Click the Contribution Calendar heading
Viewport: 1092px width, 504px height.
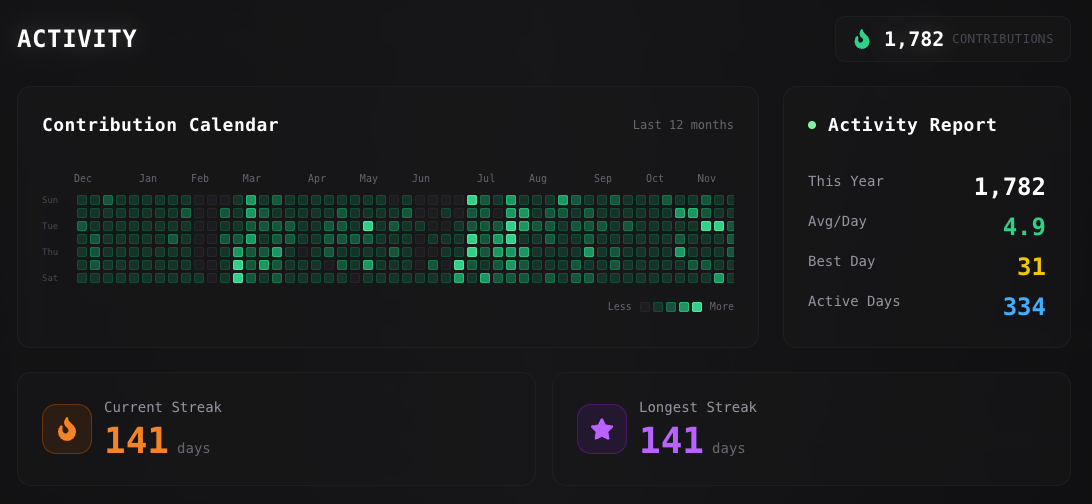[160, 125]
